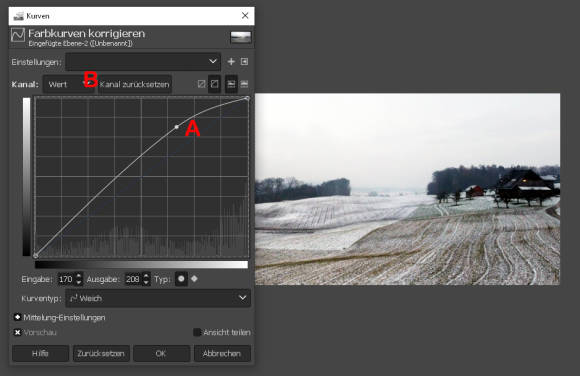Click the Farbkurven curves tool icon
580x376 pixels.
tap(18, 35)
